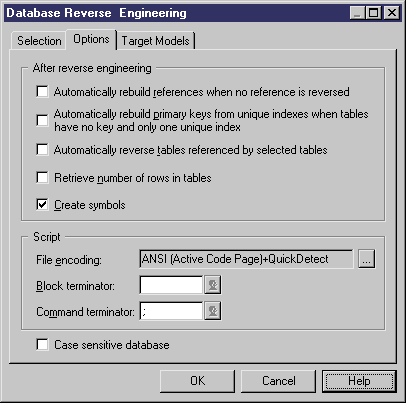Viewport: 406px width, 403px height.
Task: Focus the Block terminator input field
Action: tap(171, 285)
